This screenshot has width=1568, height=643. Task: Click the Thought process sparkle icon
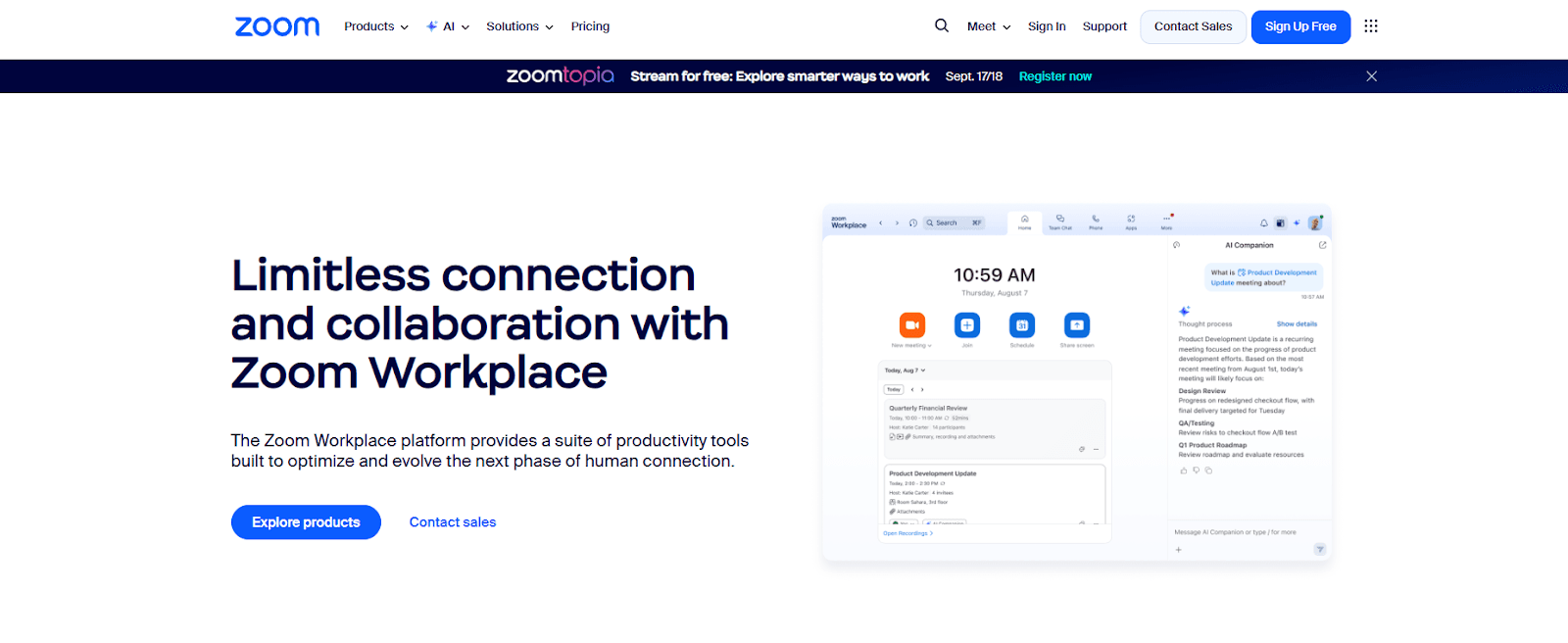click(x=1184, y=311)
